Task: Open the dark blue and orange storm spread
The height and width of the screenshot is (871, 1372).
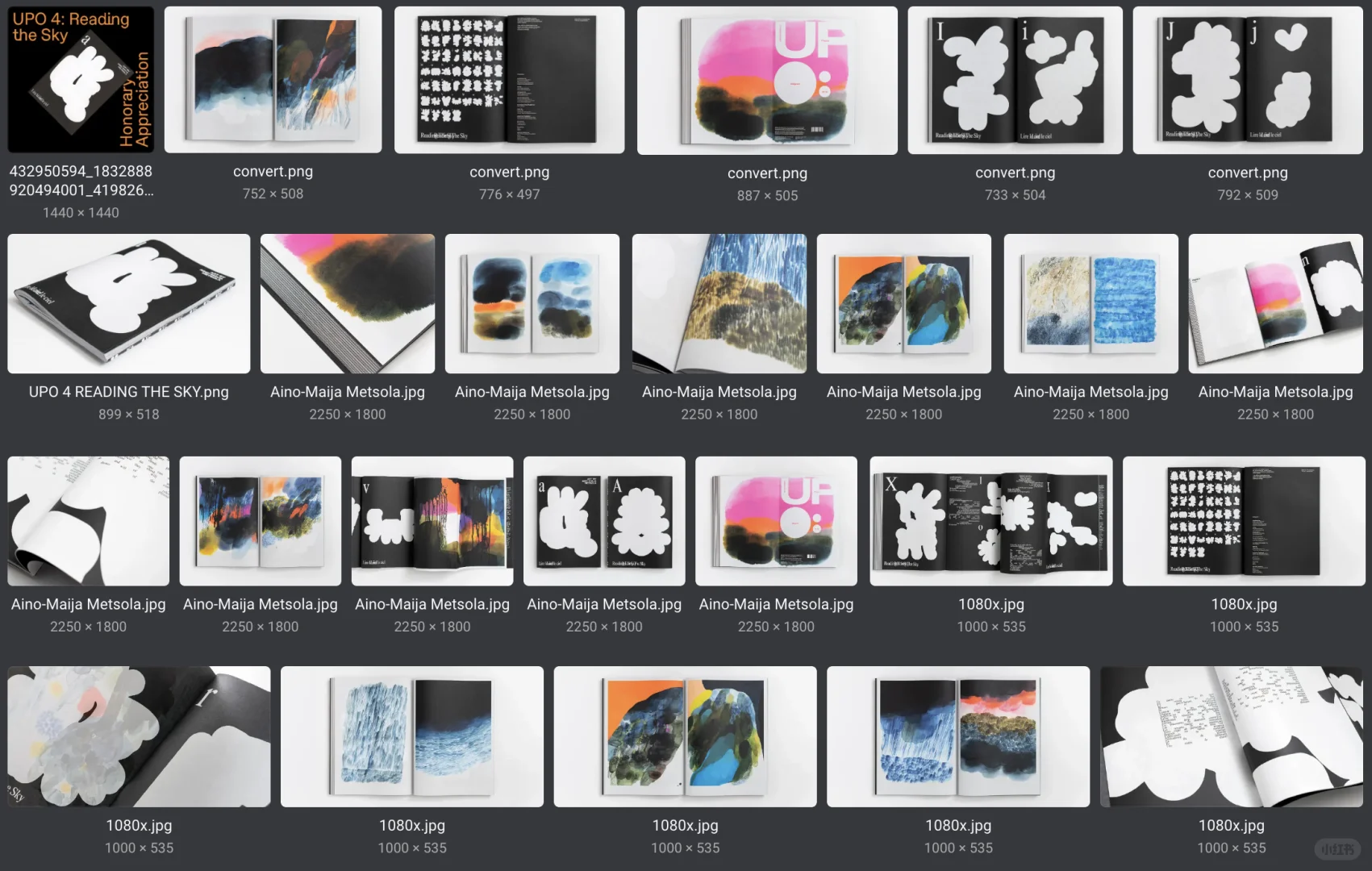Action: point(261,521)
